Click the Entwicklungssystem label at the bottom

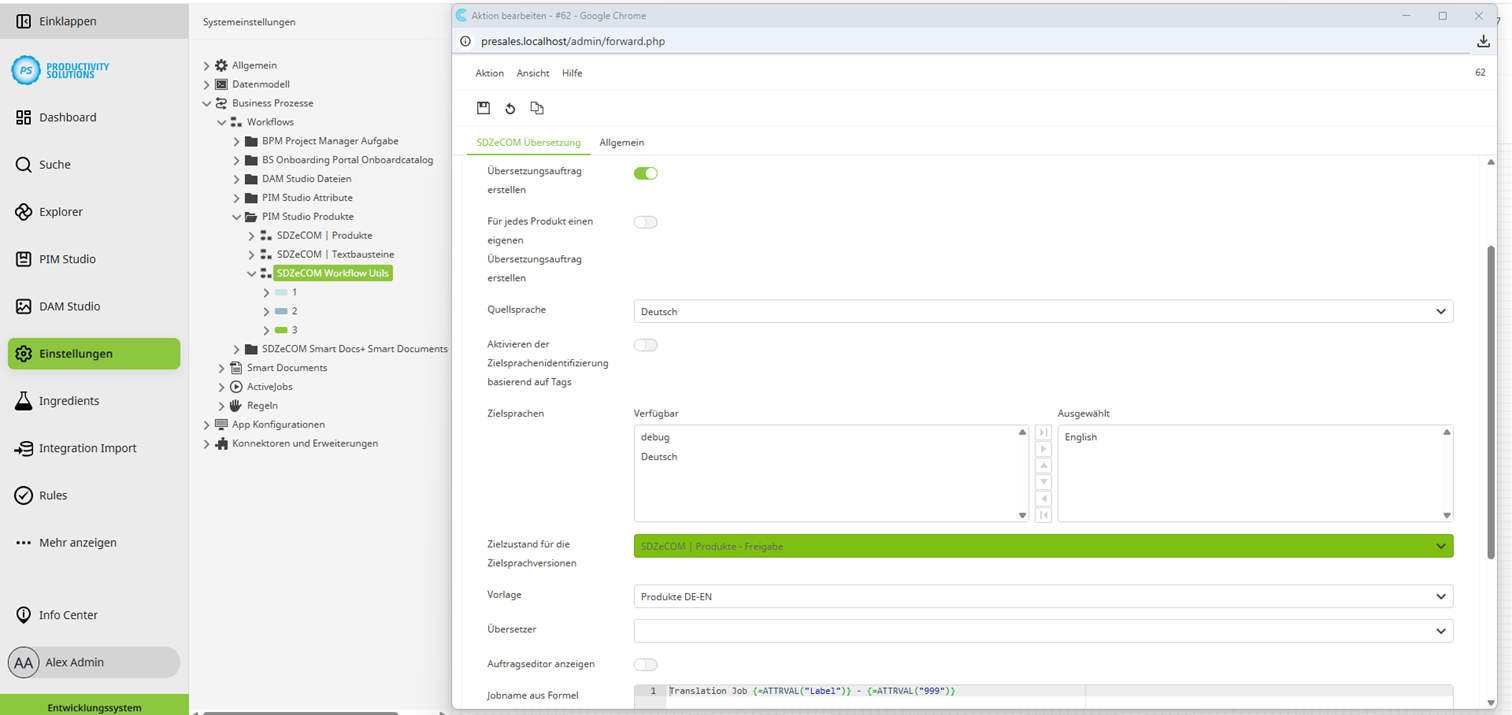coord(94,707)
